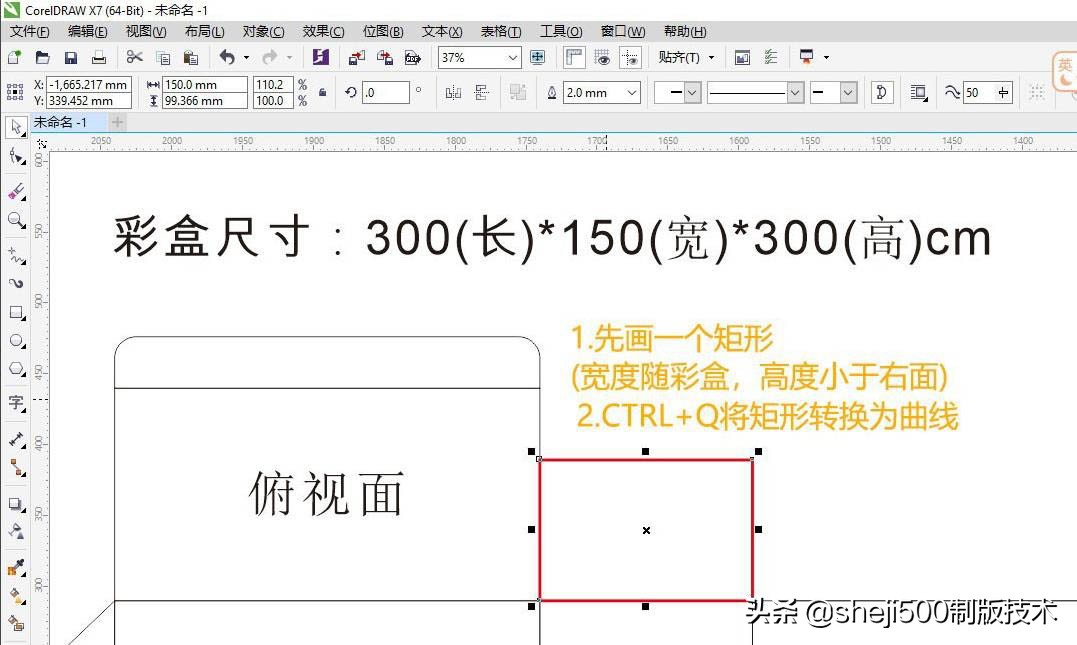The height and width of the screenshot is (645, 1077).
Task: Open the start arrowhead dropdown
Action: 692,93
